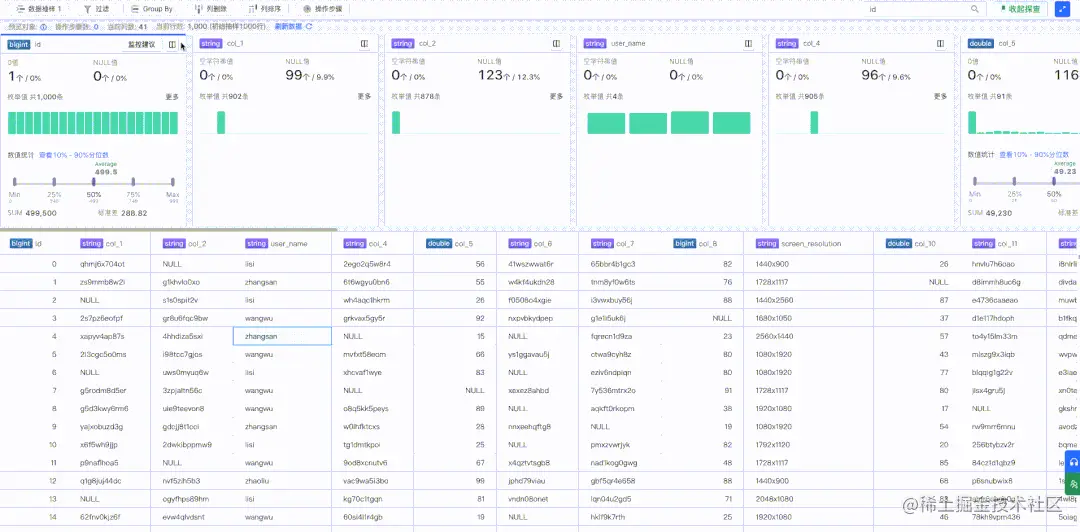Open the Group By toolbar item

point(152,10)
